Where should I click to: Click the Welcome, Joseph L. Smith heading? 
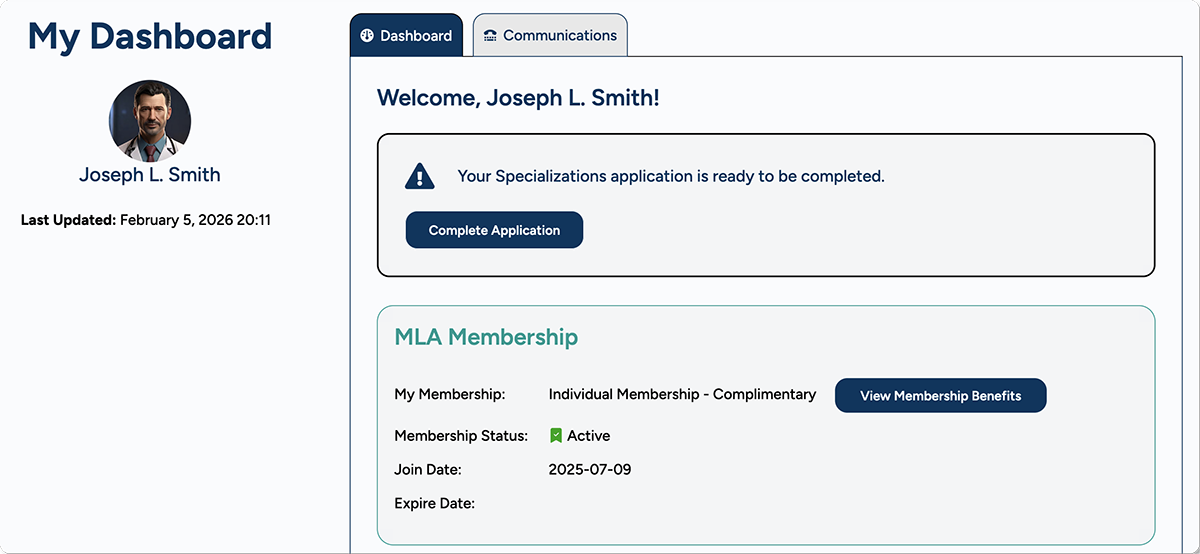[x=518, y=98]
